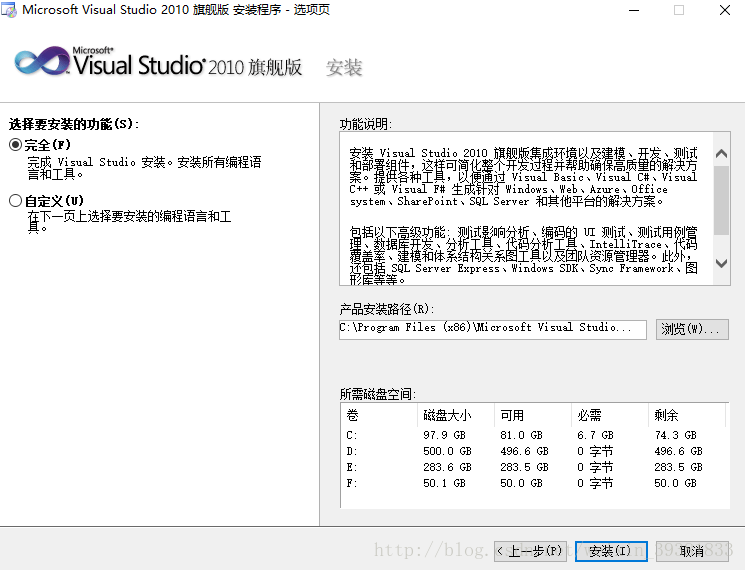The height and width of the screenshot is (570, 745).
Task: Click the 浏览(W)... browse button
Action: point(692,329)
